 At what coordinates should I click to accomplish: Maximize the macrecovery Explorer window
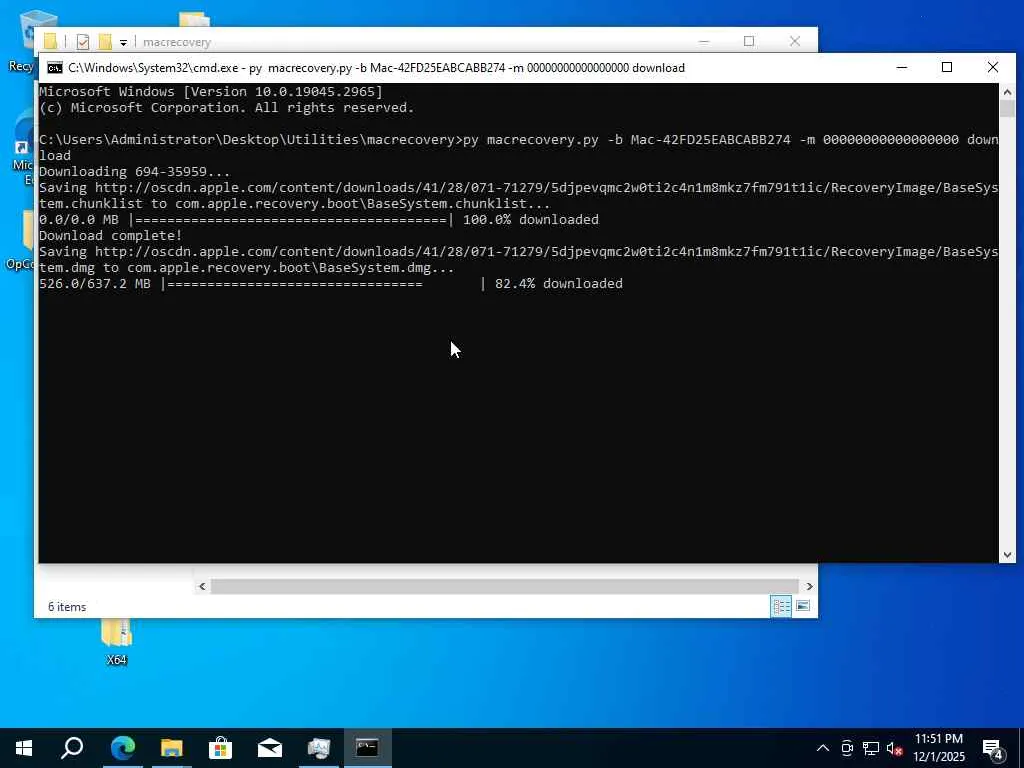(749, 41)
